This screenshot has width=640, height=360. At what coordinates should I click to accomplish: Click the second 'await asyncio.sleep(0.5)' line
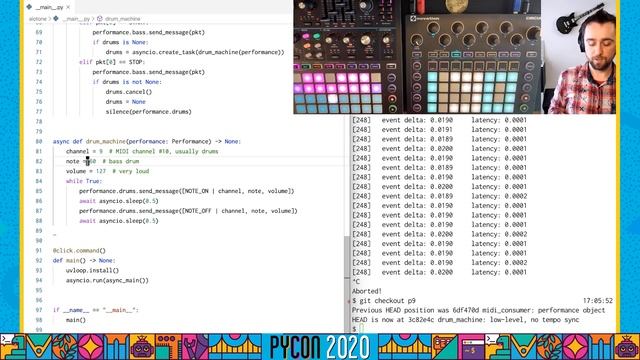(119, 221)
